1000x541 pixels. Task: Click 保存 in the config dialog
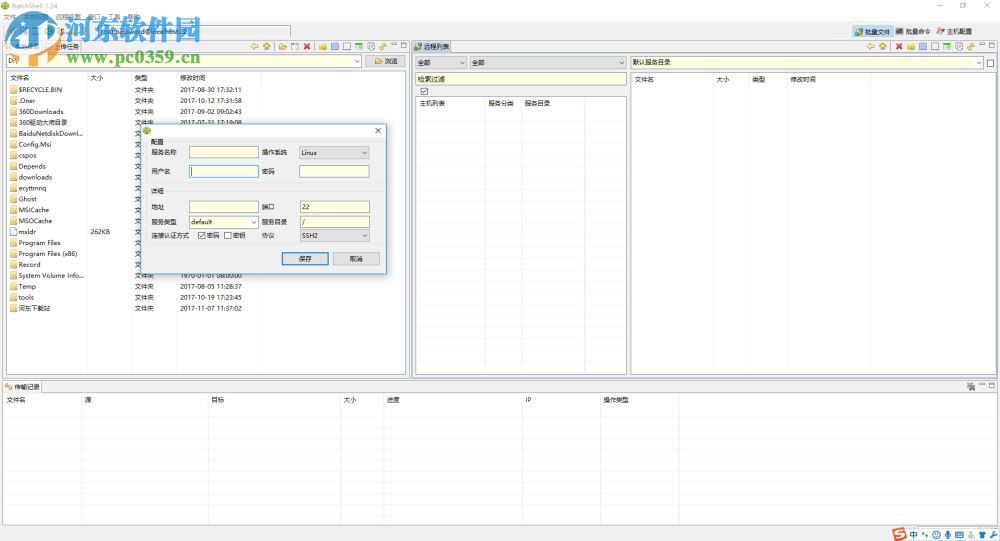305,258
